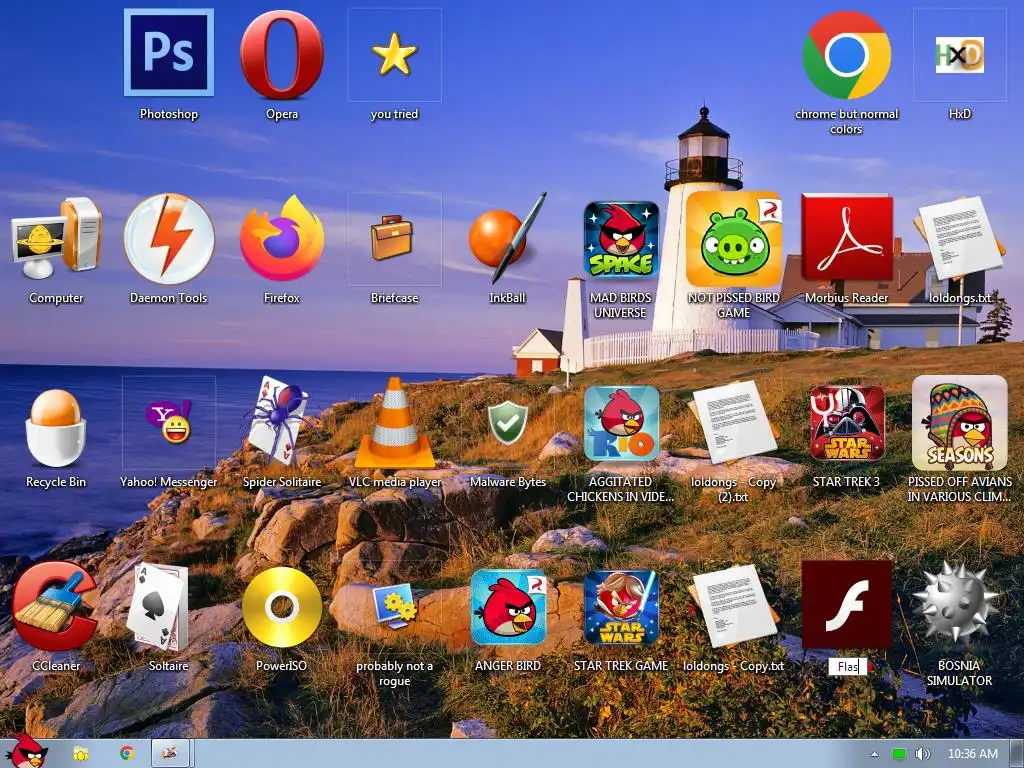The width and height of the screenshot is (1024, 768).
Task: Select the STAR TREK GAME icon
Action: coord(621,607)
